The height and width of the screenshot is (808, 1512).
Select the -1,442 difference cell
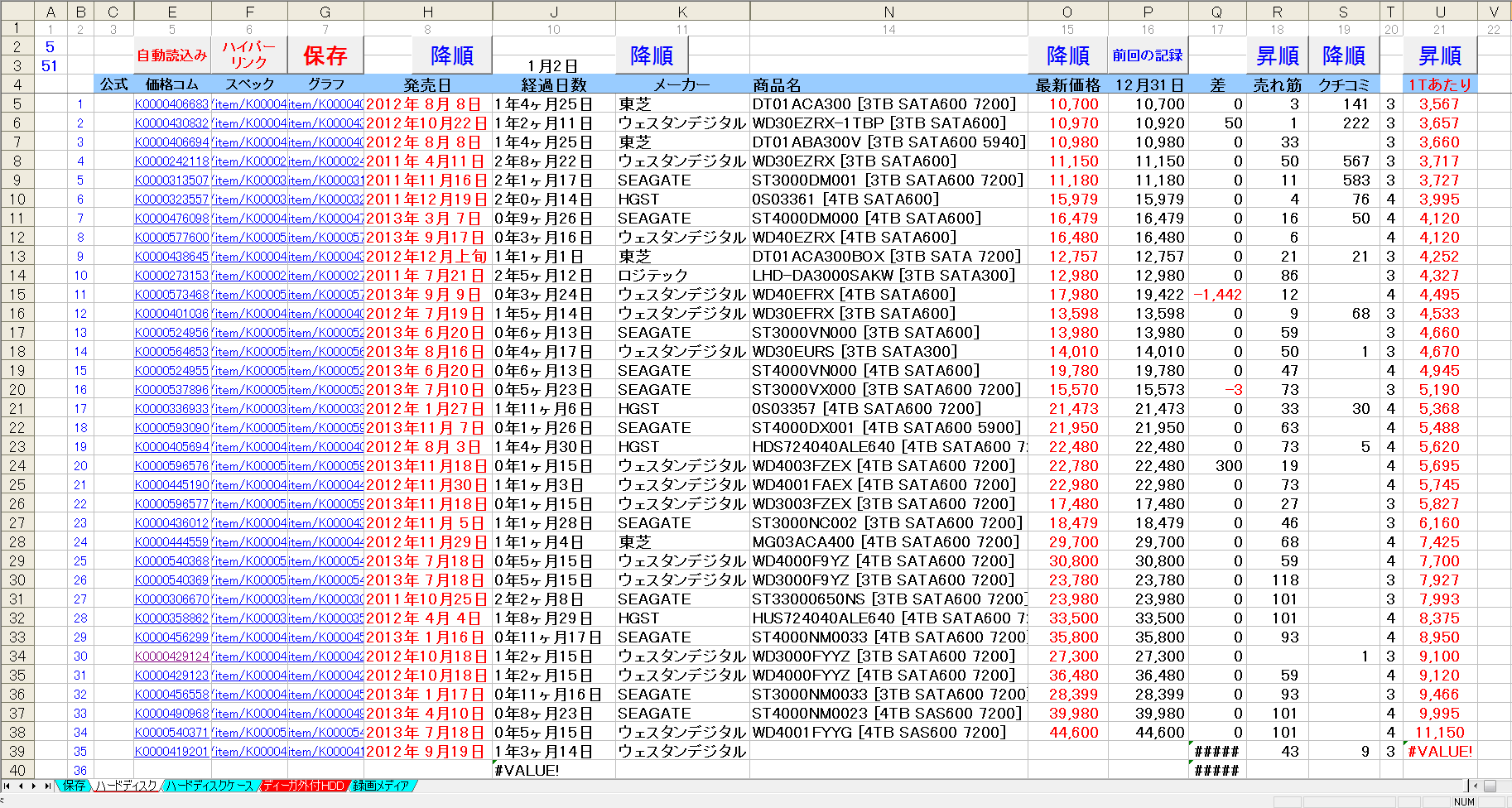tap(1217, 295)
